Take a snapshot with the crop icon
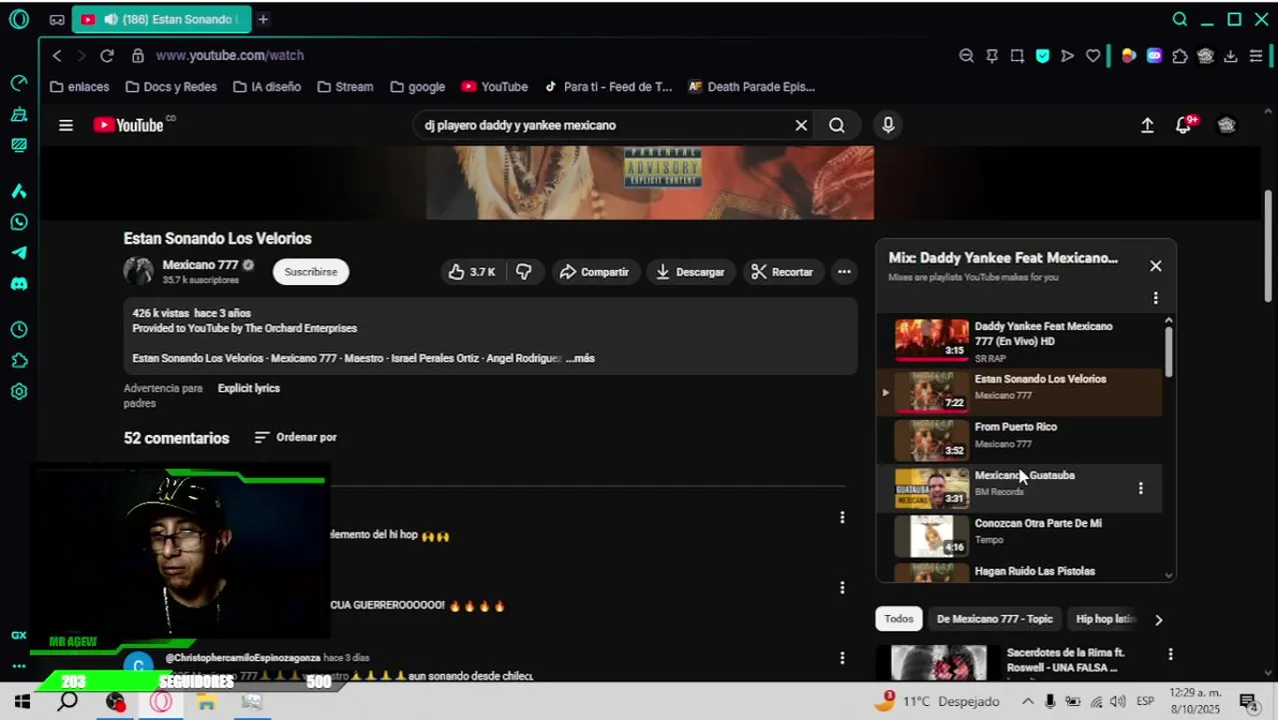Viewport: 1278px width, 720px height. click(x=1017, y=56)
